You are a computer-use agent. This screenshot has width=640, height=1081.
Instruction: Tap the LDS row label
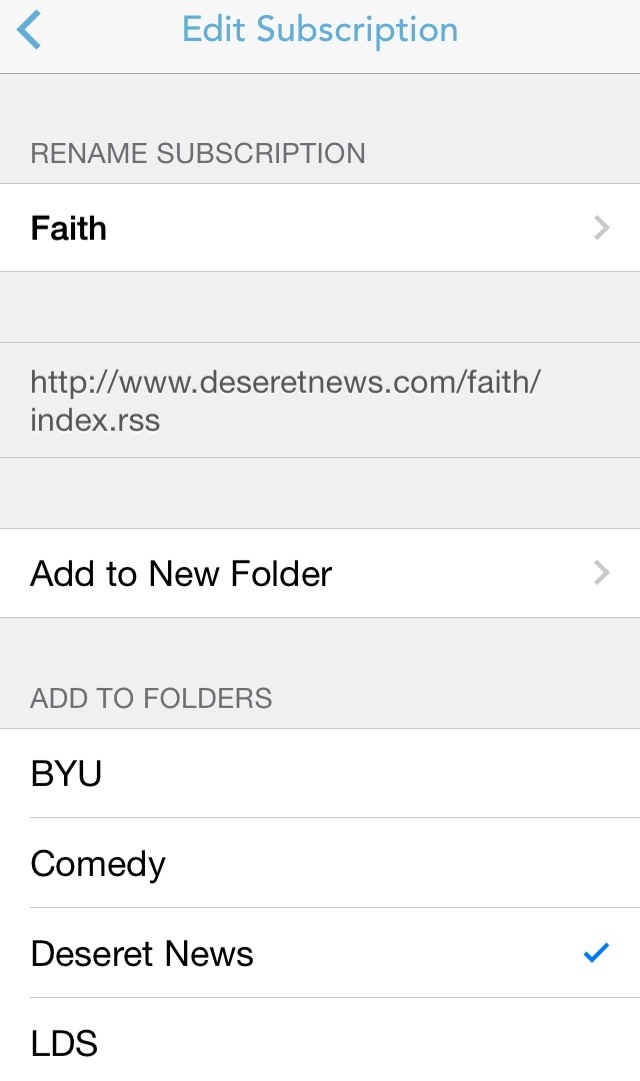click(x=64, y=1043)
